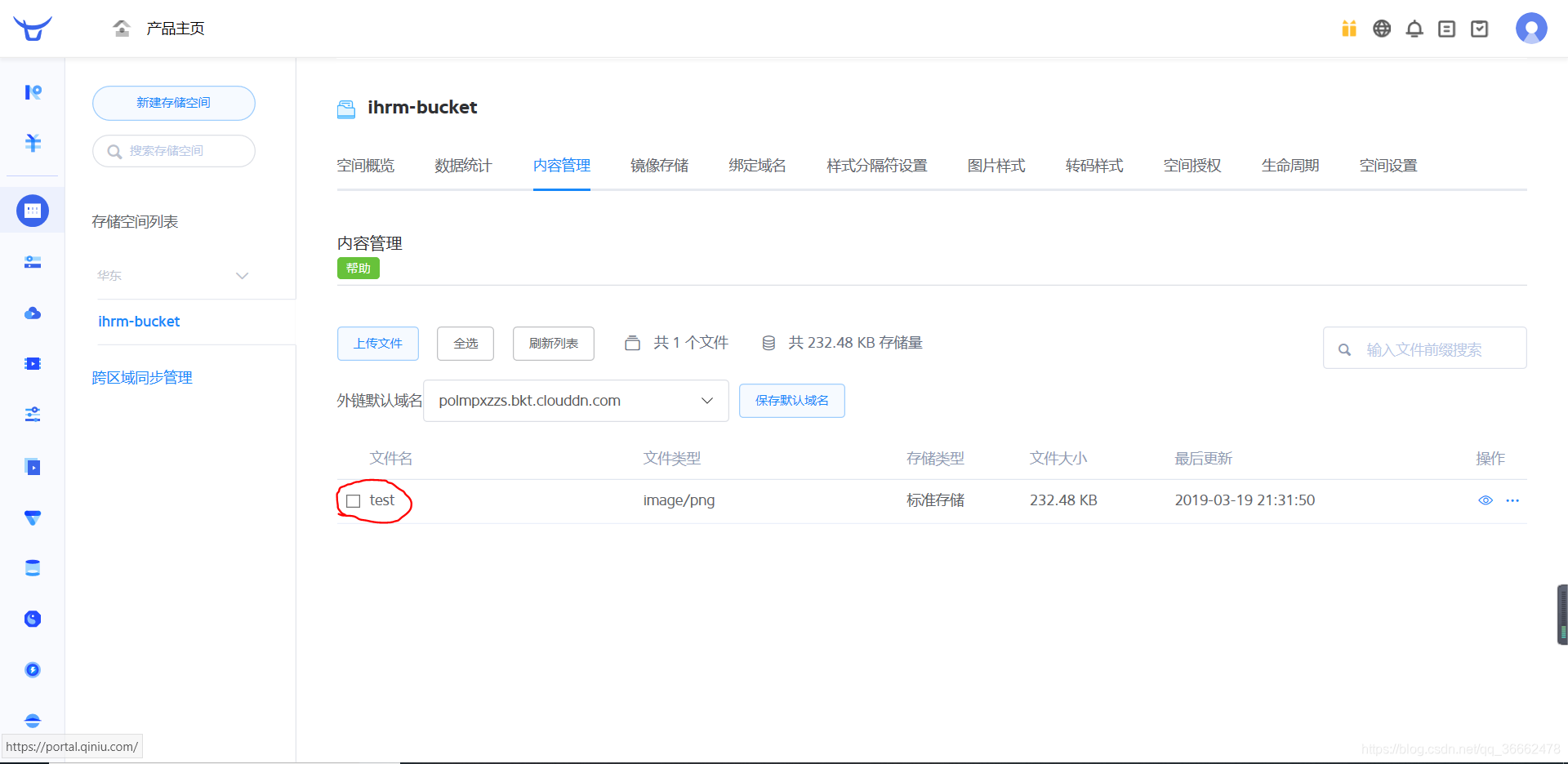1568x764 pixels.
Task: Open the 图片样式 tab
Action: click(x=996, y=166)
